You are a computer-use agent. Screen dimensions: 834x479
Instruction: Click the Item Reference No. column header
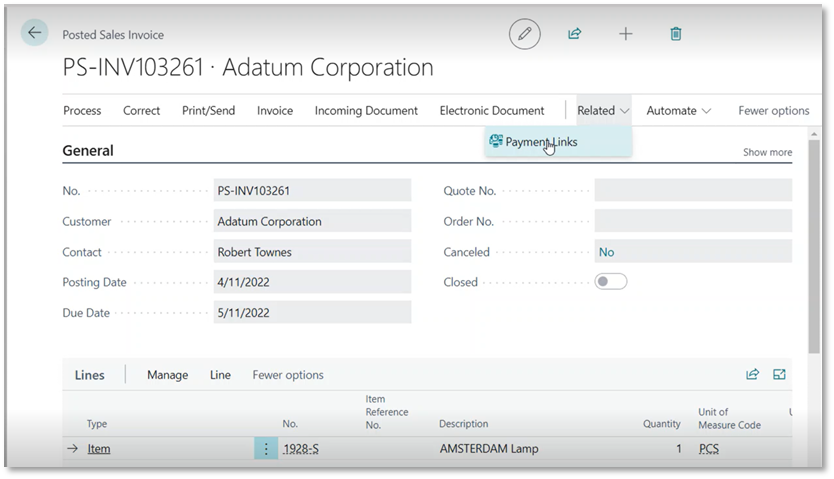[387, 411]
